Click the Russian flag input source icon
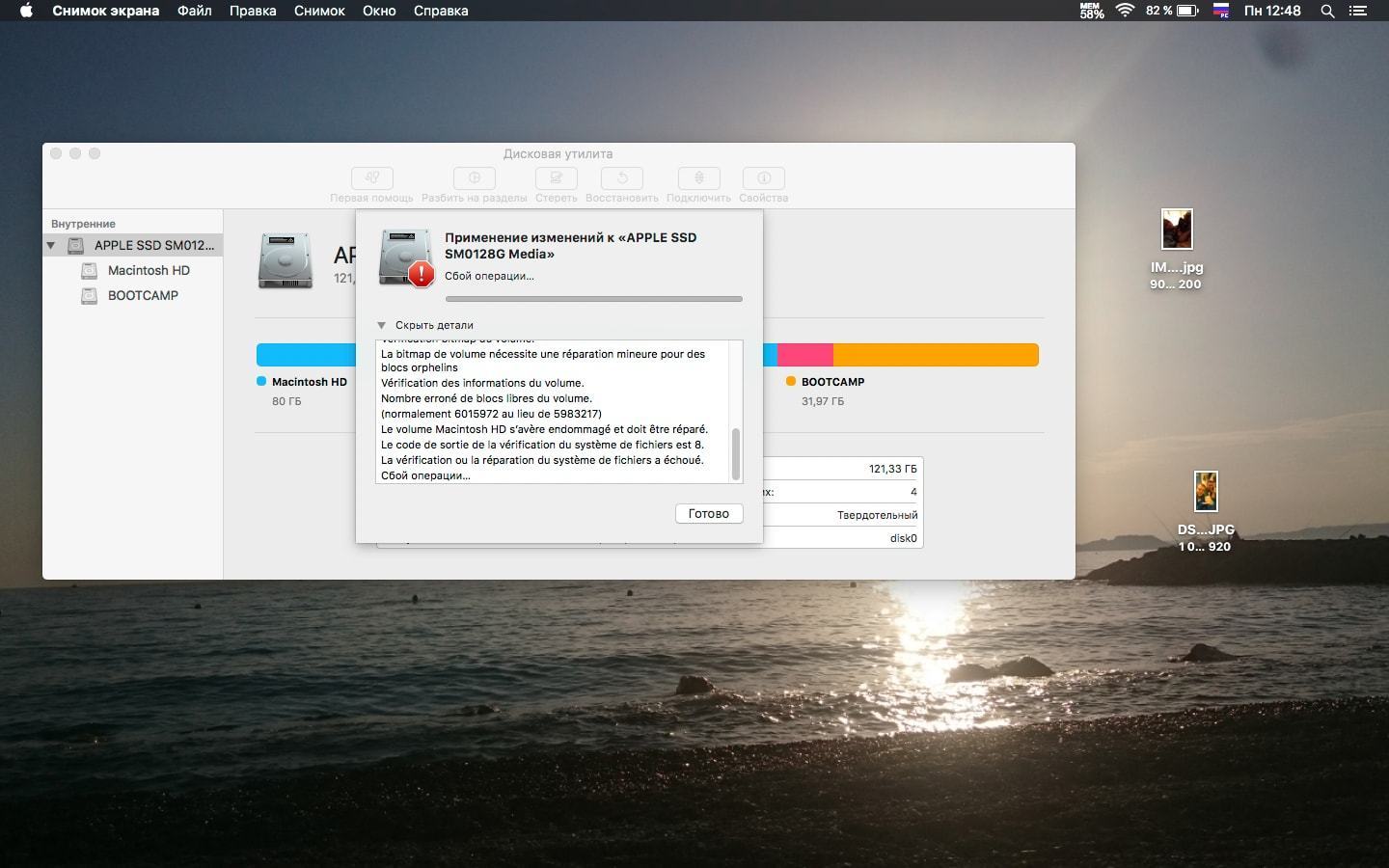The width and height of the screenshot is (1389, 868). coord(1221,11)
